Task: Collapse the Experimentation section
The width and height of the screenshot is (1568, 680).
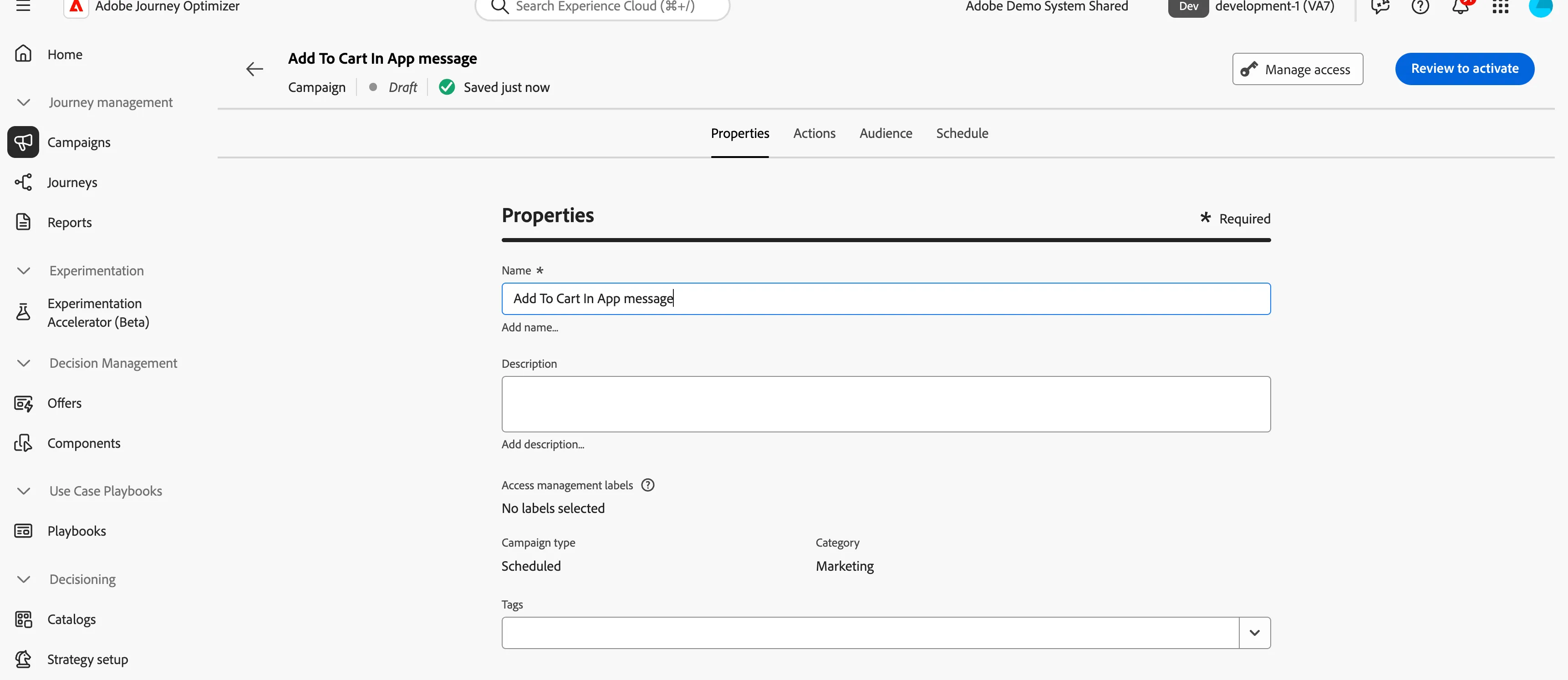Action: [23, 271]
